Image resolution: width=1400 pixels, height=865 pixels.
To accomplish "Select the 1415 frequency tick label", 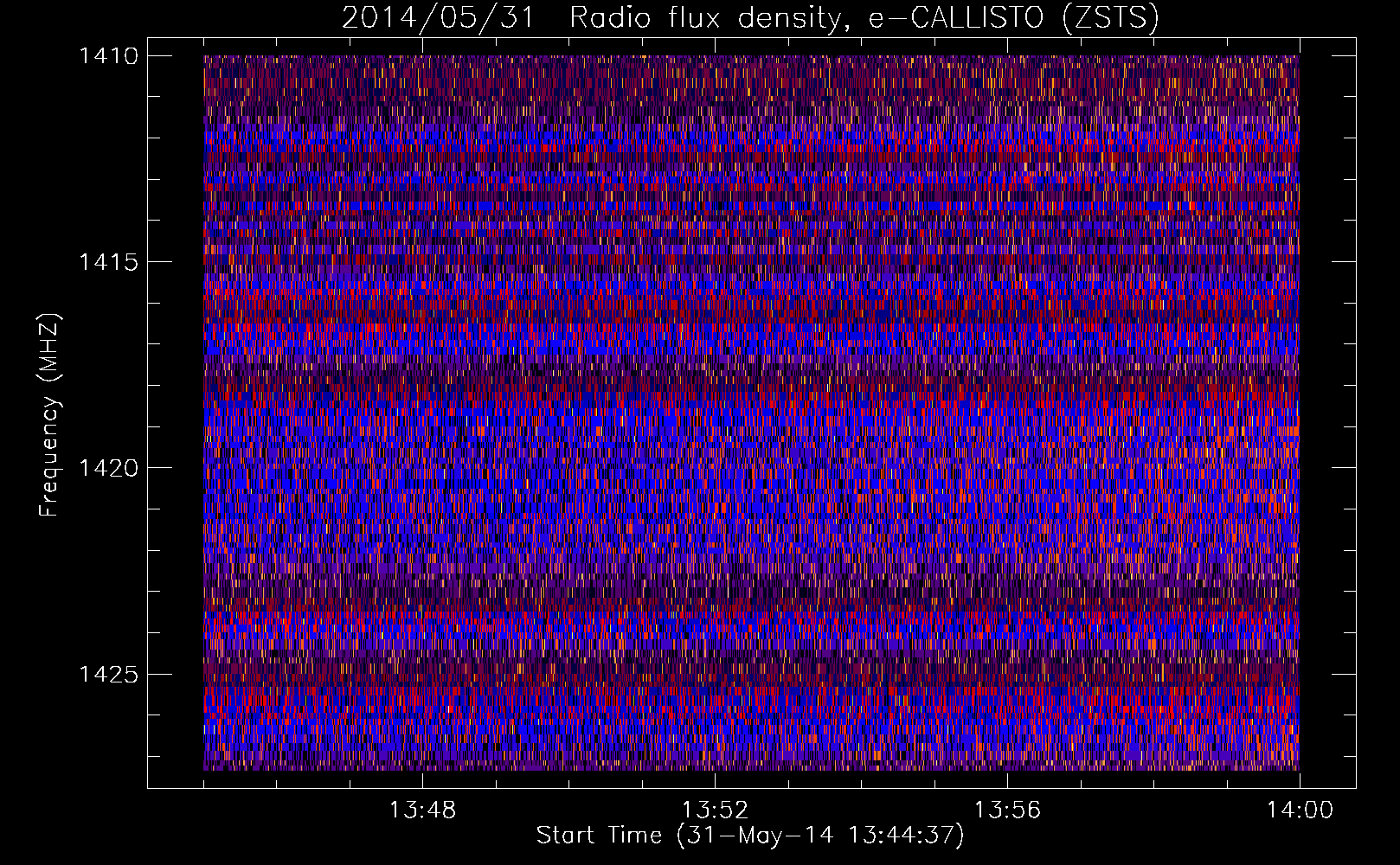I will 108,262.
